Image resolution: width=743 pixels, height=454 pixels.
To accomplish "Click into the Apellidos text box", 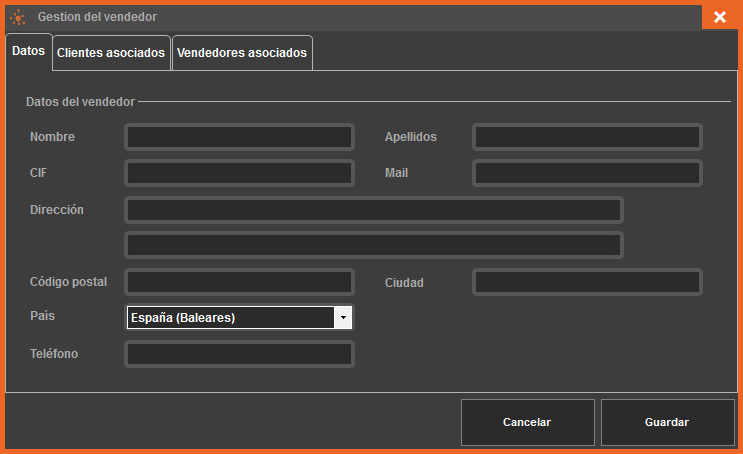I will (587, 137).
